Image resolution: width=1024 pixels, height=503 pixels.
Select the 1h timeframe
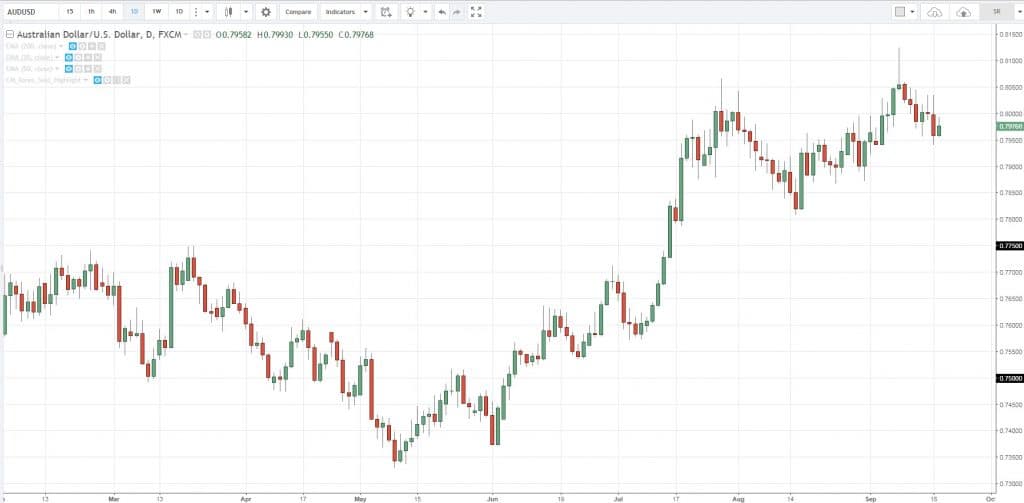(x=91, y=12)
